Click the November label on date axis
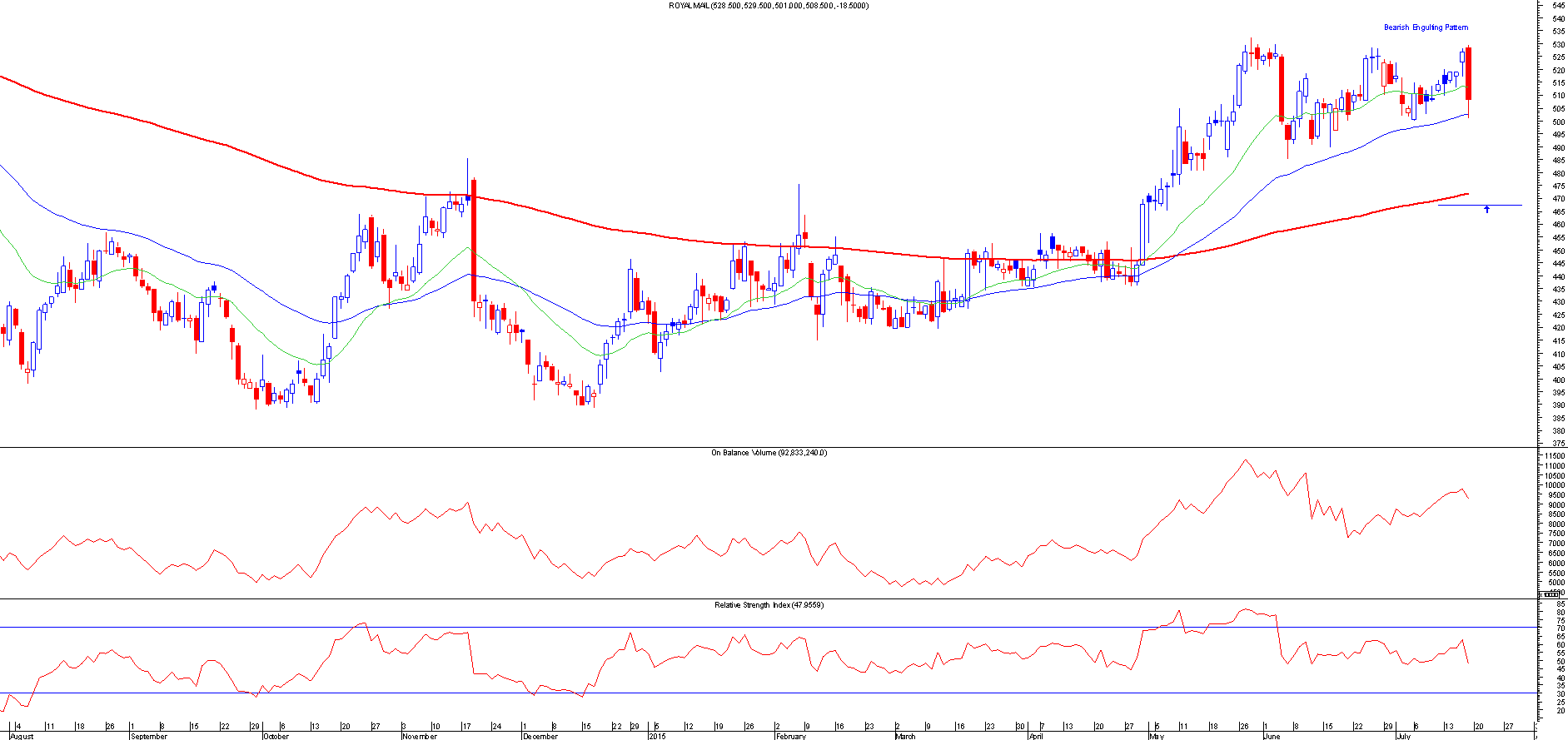 click(x=419, y=736)
